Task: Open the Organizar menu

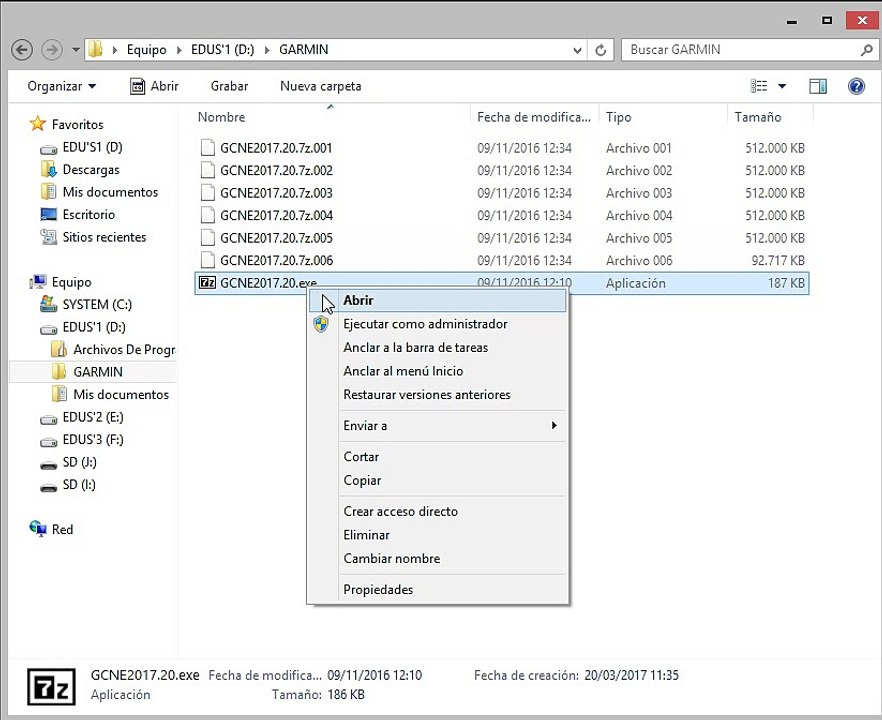Action: [x=62, y=86]
